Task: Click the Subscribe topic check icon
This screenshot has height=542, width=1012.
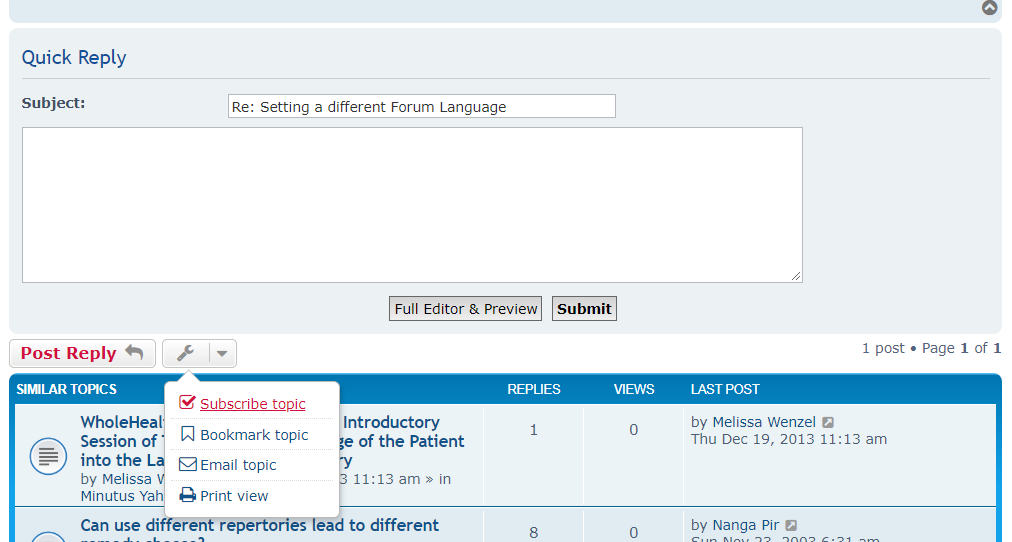Action: pyautogui.click(x=187, y=403)
